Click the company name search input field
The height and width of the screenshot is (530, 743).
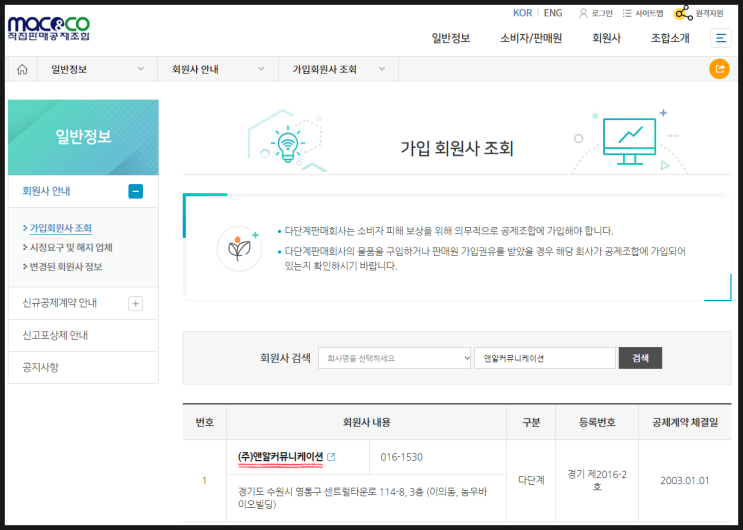pyautogui.click(x=545, y=358)
